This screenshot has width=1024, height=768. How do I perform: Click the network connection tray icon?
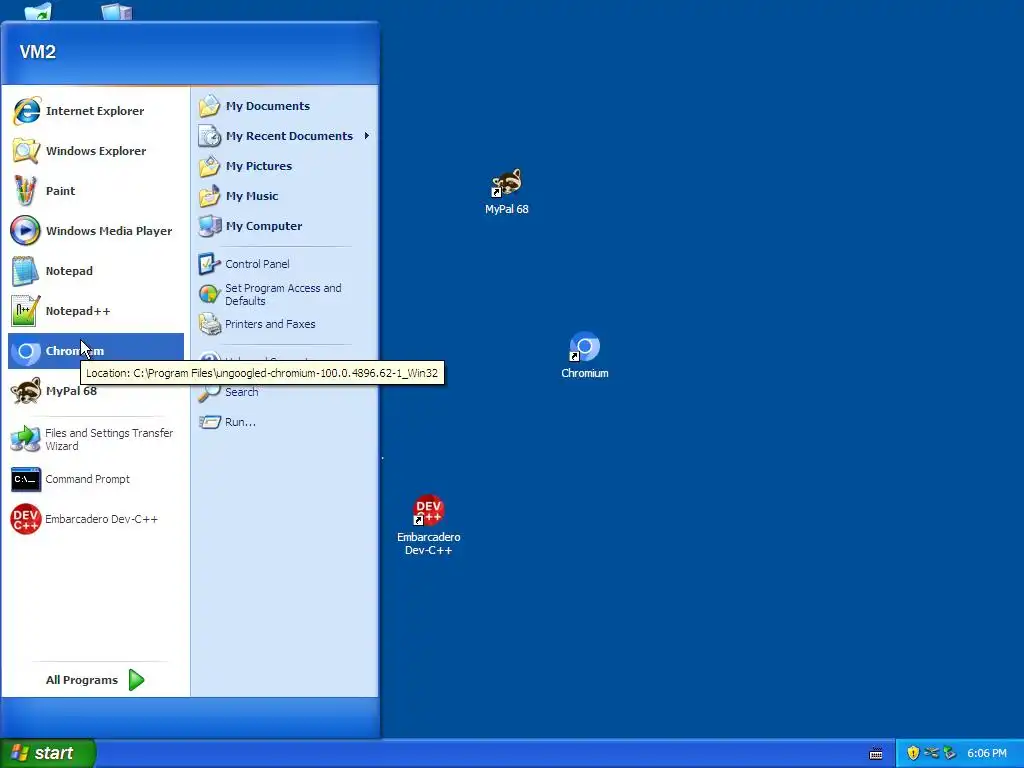[x=931, y=753]
